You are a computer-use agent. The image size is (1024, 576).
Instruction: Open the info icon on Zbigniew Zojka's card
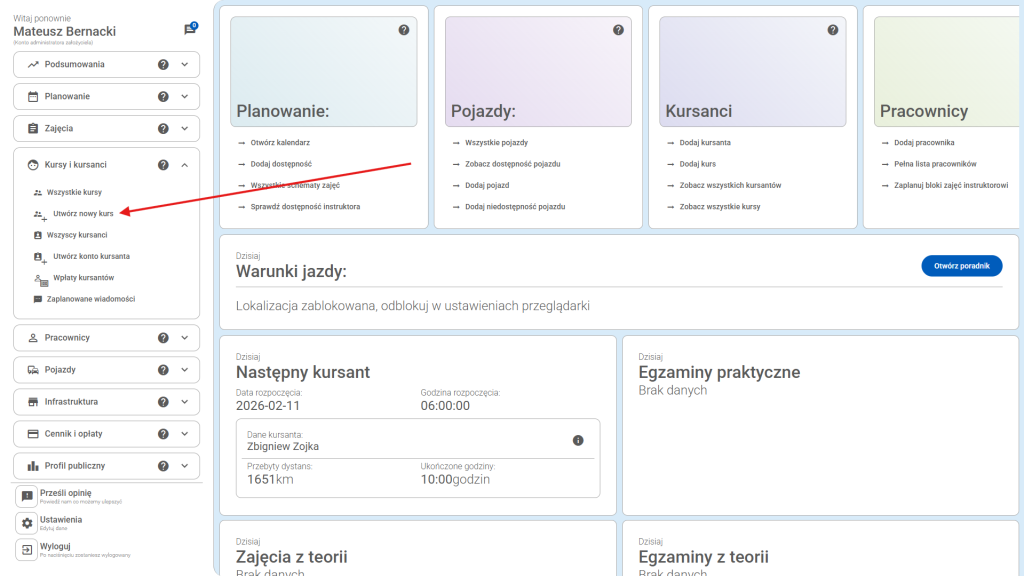click(x=577, y=439)
